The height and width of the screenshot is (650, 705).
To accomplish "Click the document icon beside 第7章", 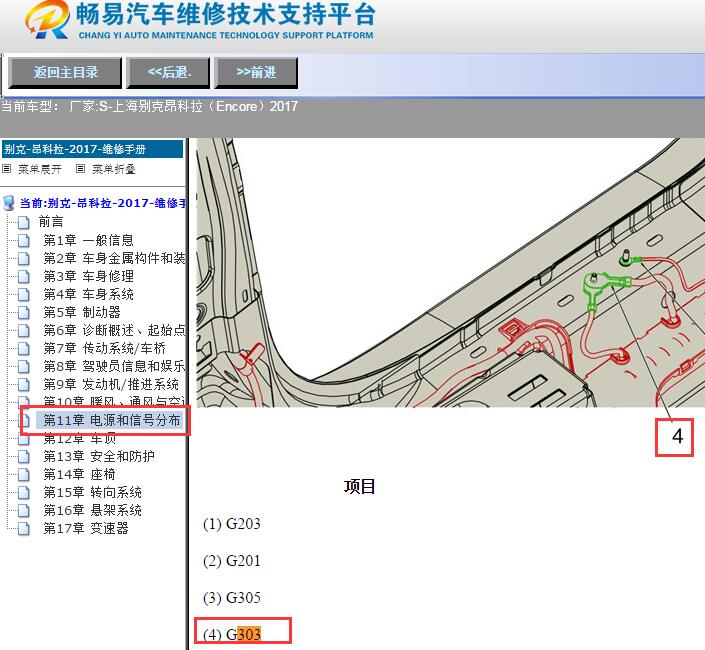I will [x=24, y=348].
